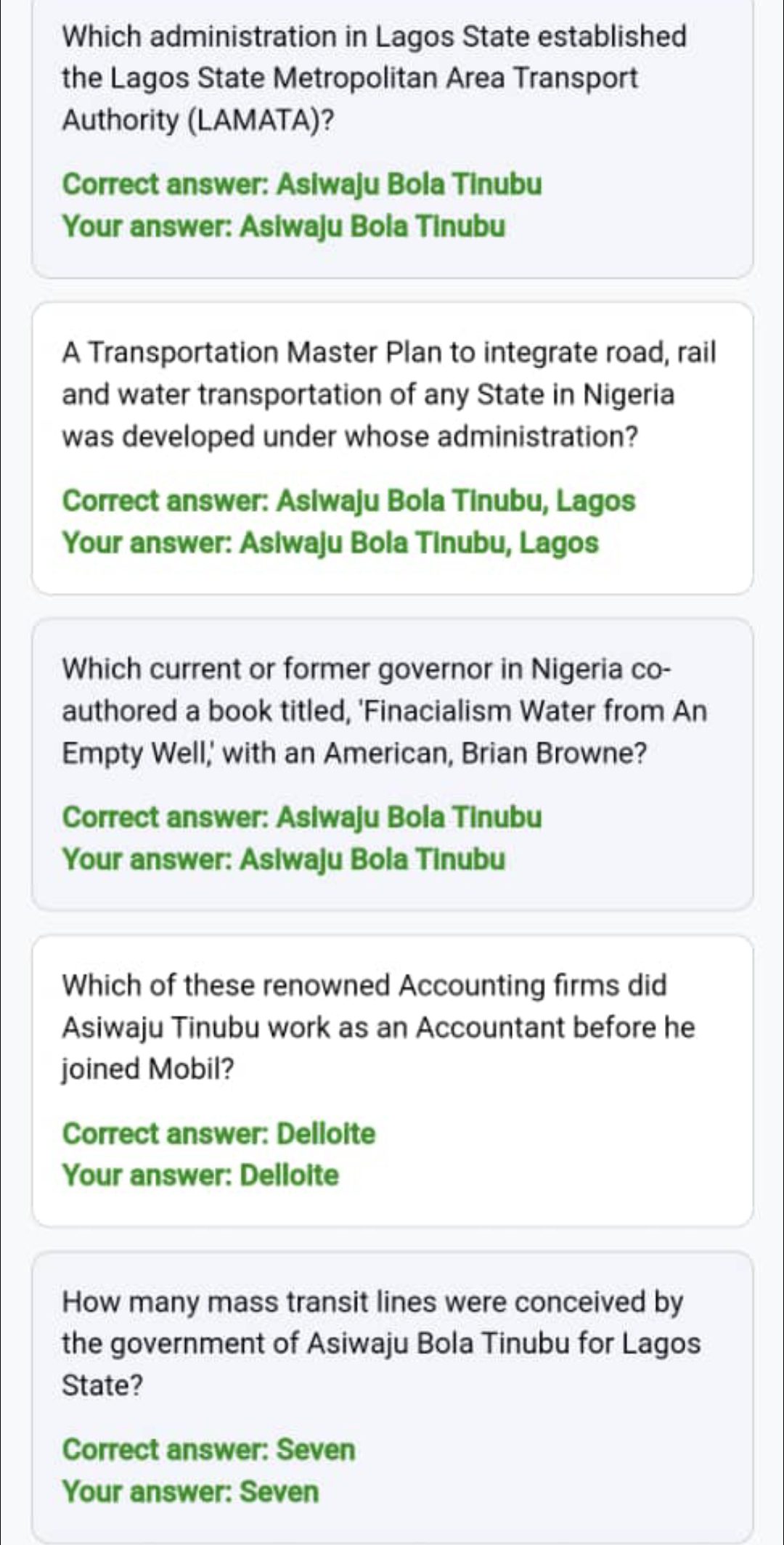Screen dimensions: 784x1545
Task: Select the LAMATA question text
Action: [x=374, y=78]
